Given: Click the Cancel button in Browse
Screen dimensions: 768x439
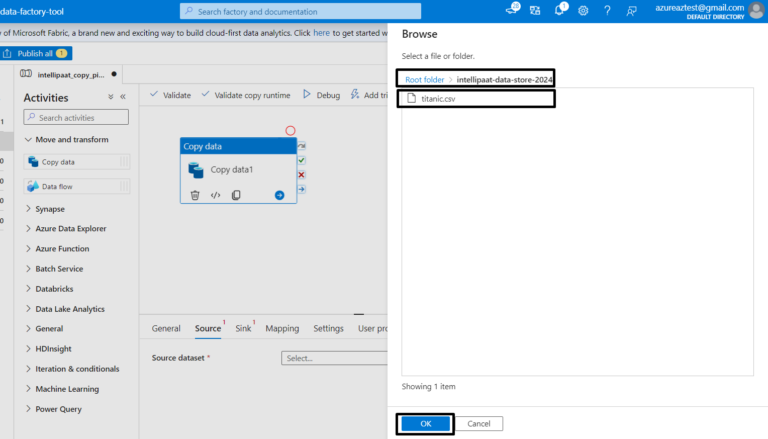Looking at the screenshot, I should pos(479,424).
